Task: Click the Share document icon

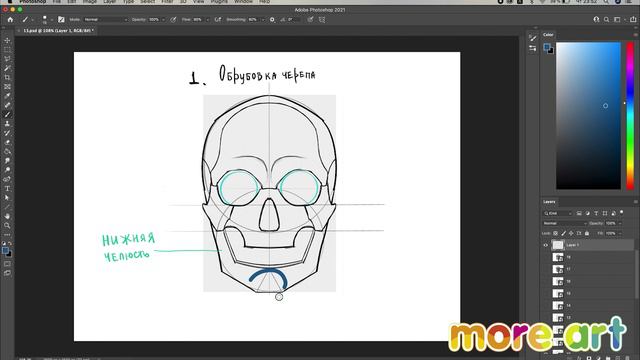Action: pyautogui.click(x=633, y=19)
